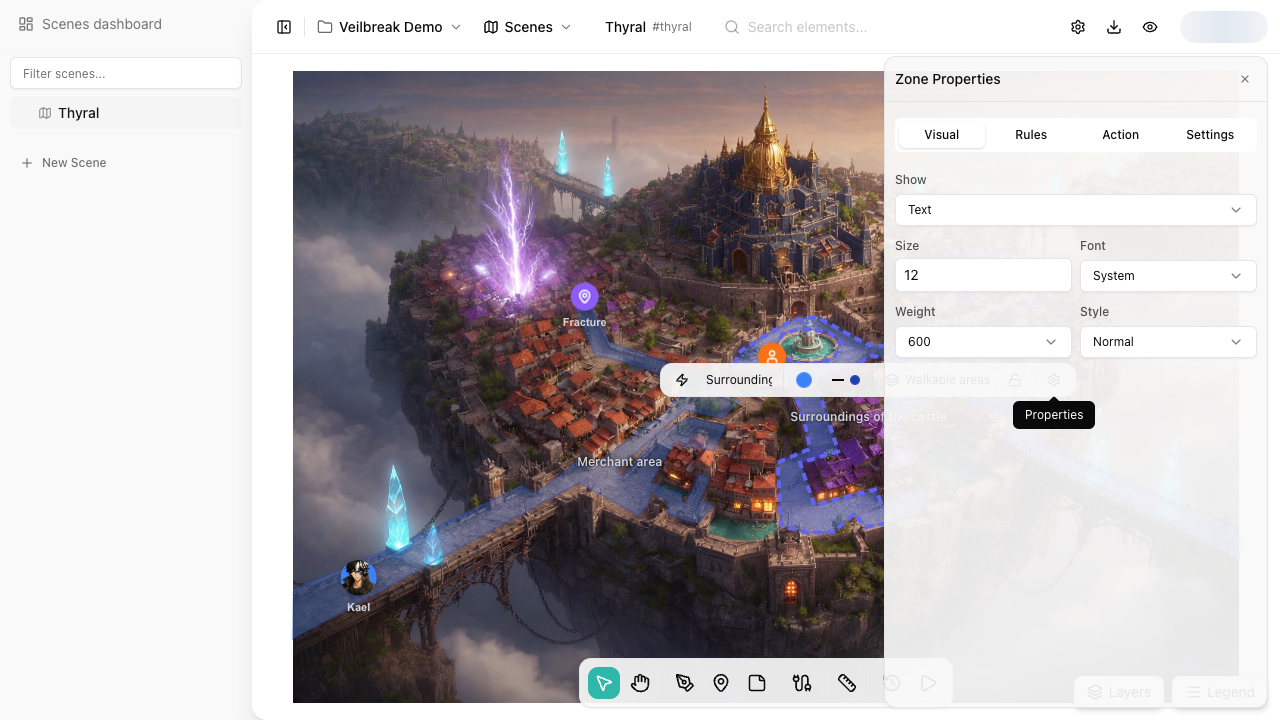Expand the Veilbreak Demo project dropdown

[389, 27]
